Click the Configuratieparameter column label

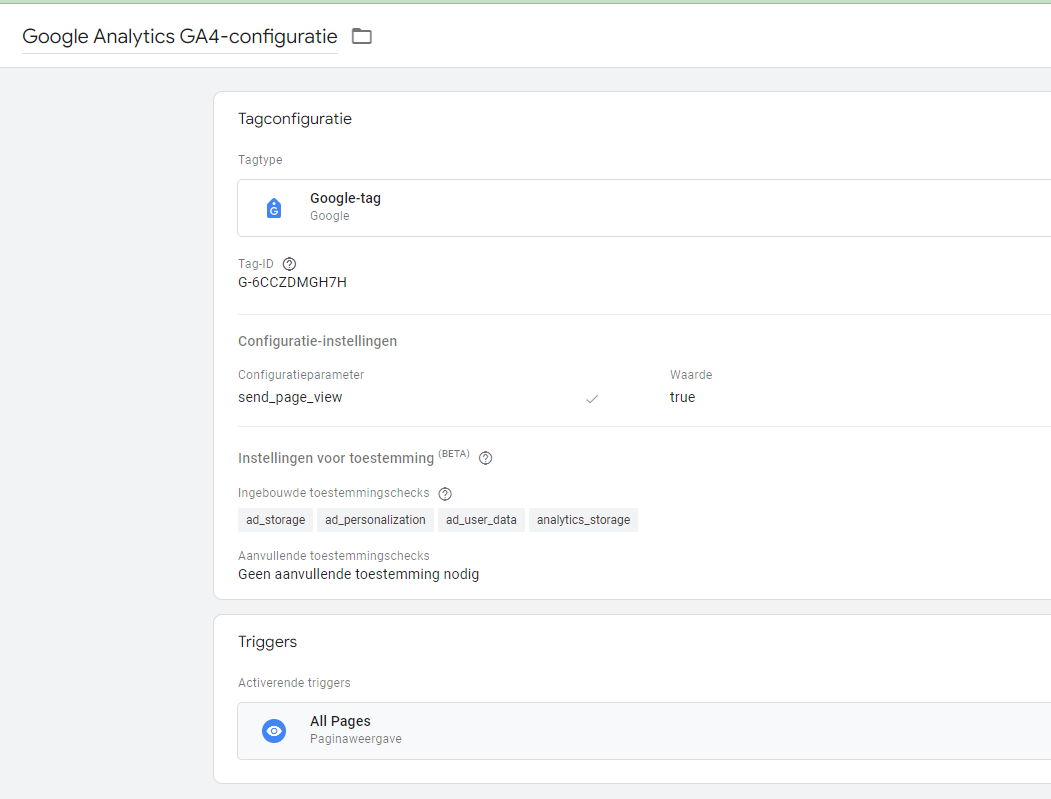pyautogui.click(x=301, y=375)
